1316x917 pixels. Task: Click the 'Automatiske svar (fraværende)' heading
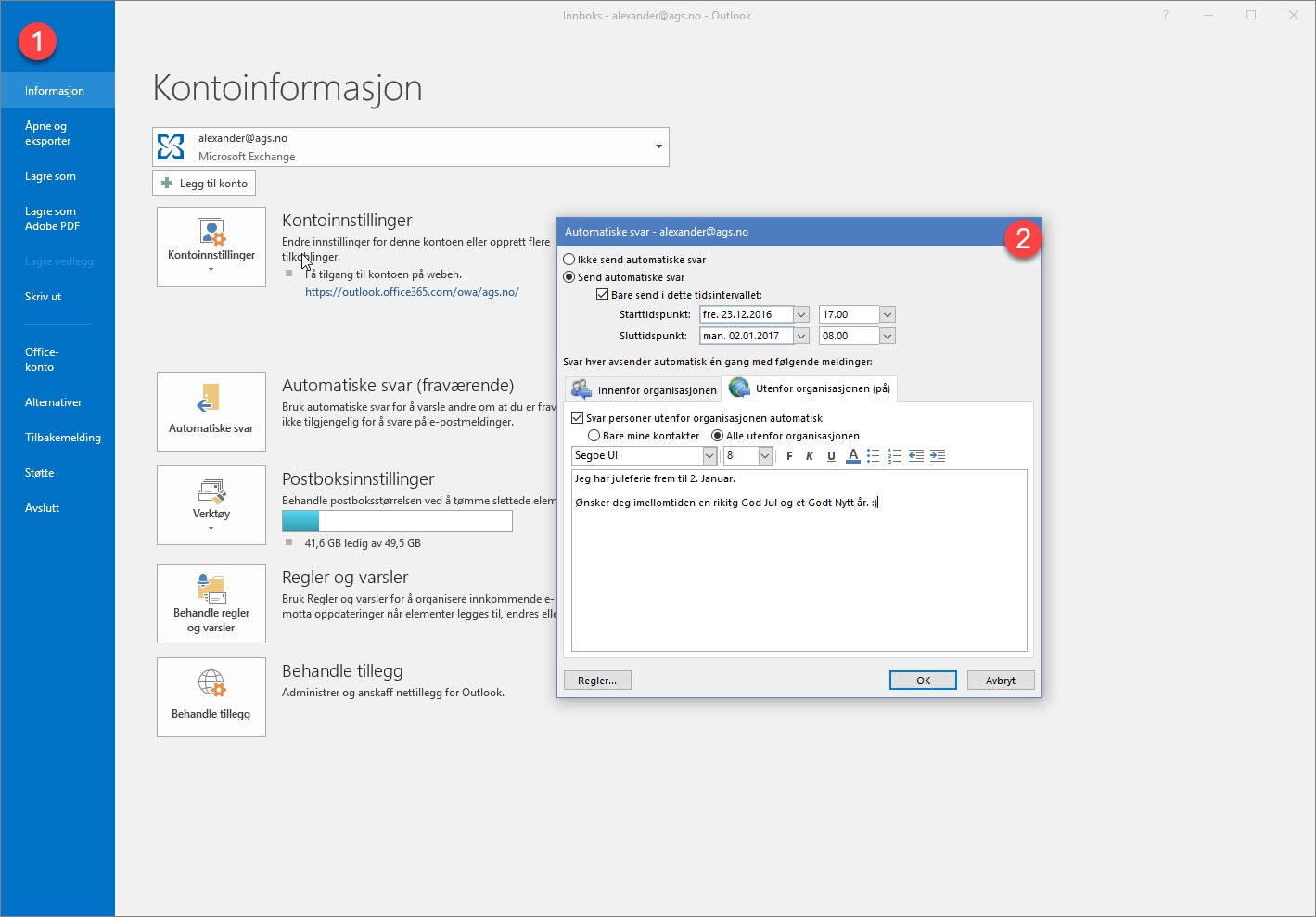point(398,386)
